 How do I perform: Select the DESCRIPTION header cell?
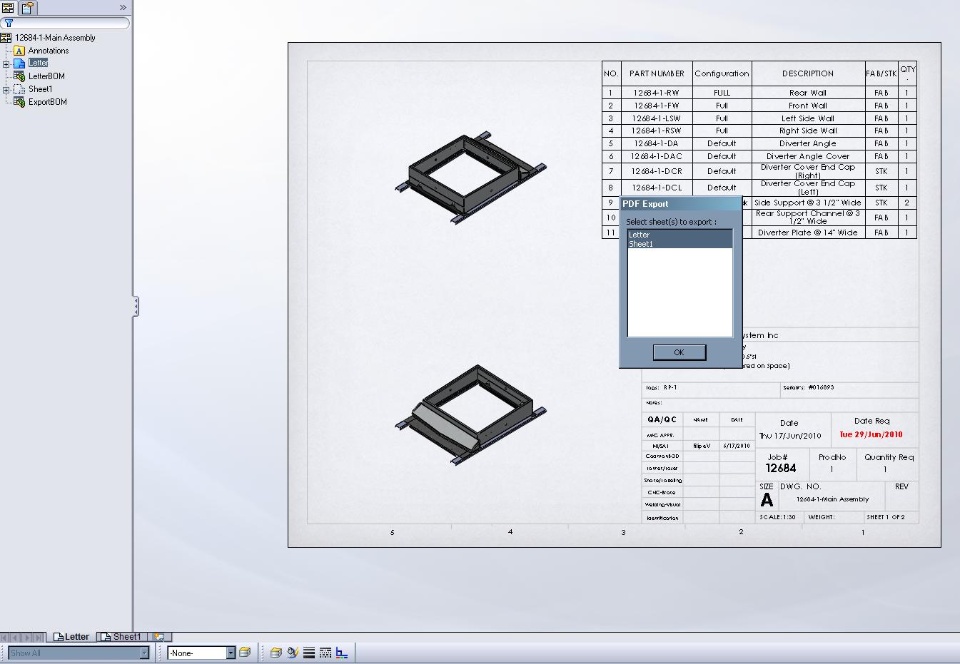(808, 73)
